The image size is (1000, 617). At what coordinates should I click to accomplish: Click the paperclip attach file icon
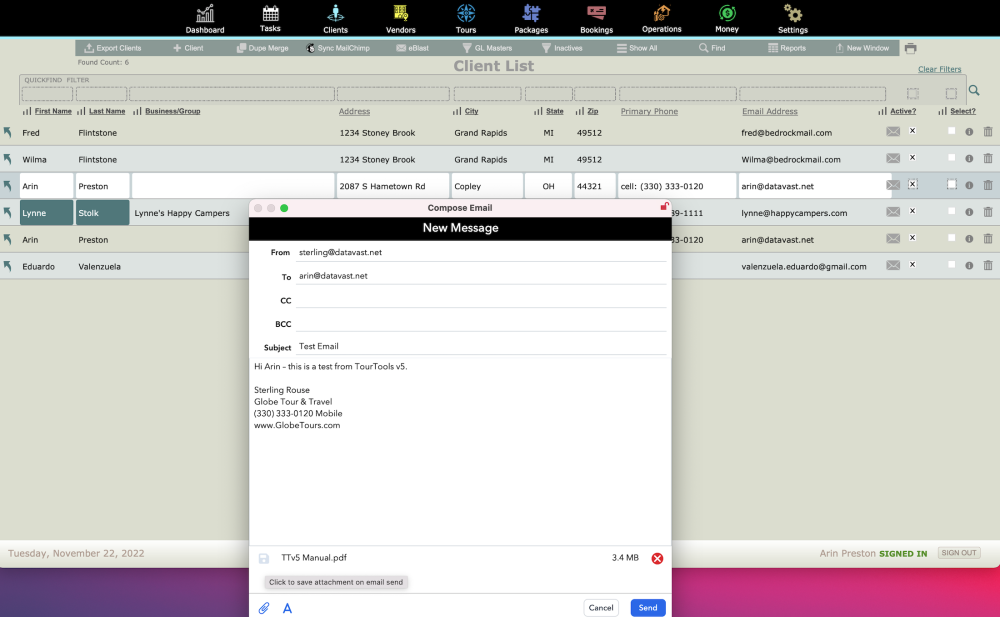(x=264, y=608)
